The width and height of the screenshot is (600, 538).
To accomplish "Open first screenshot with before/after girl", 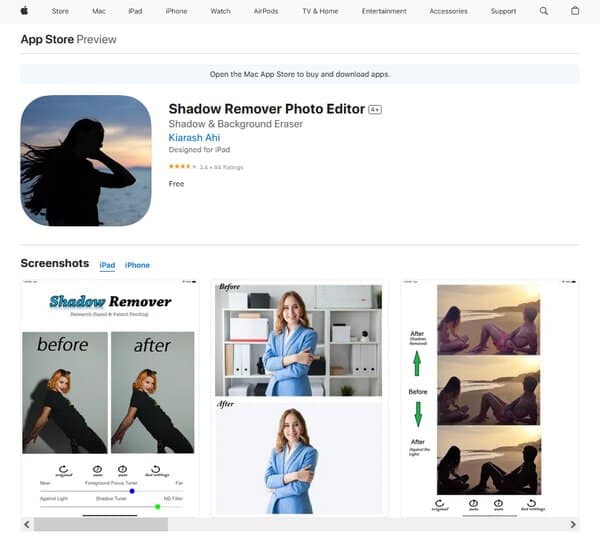I will pyautogui.click(x=110, y=398).
